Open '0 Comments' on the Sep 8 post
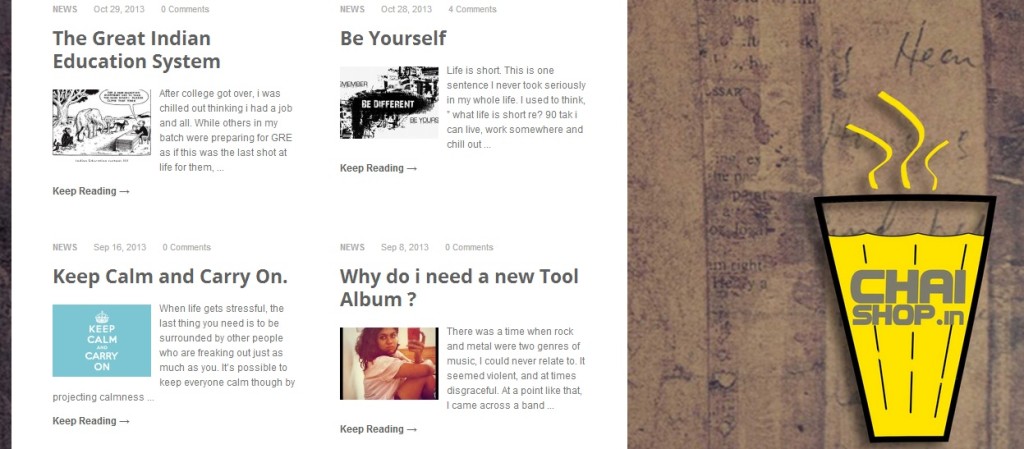1024x449 pixels. coord(469,247)
